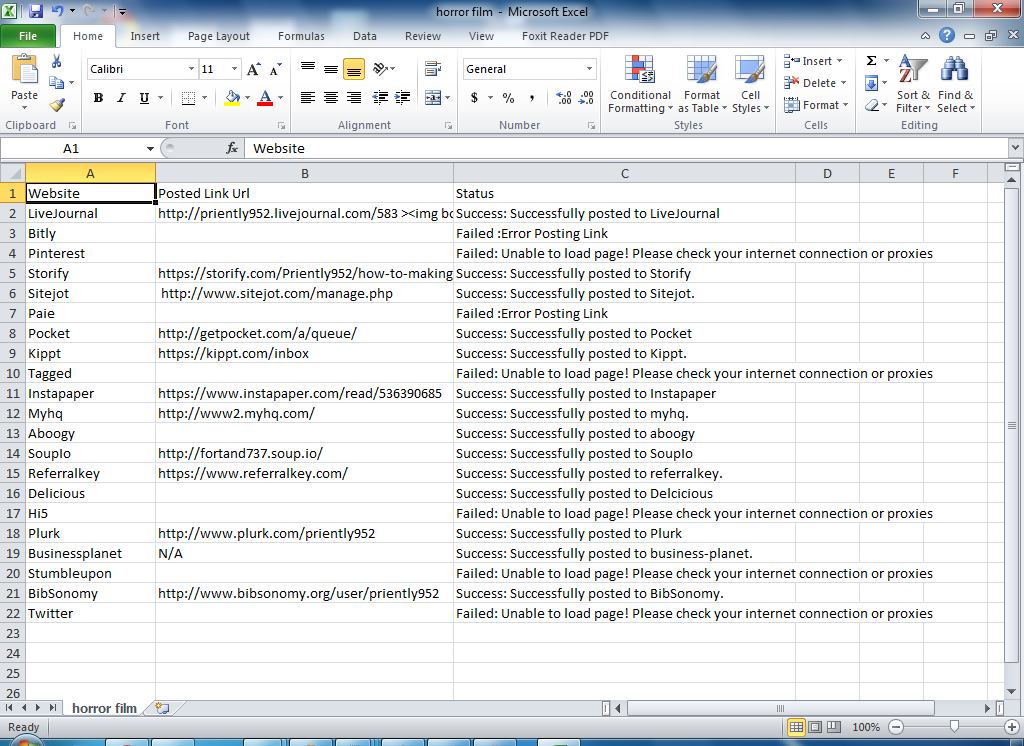
Task: Click the Cut scissors icon
Action: pyautogui.click(x=57, y=61)
